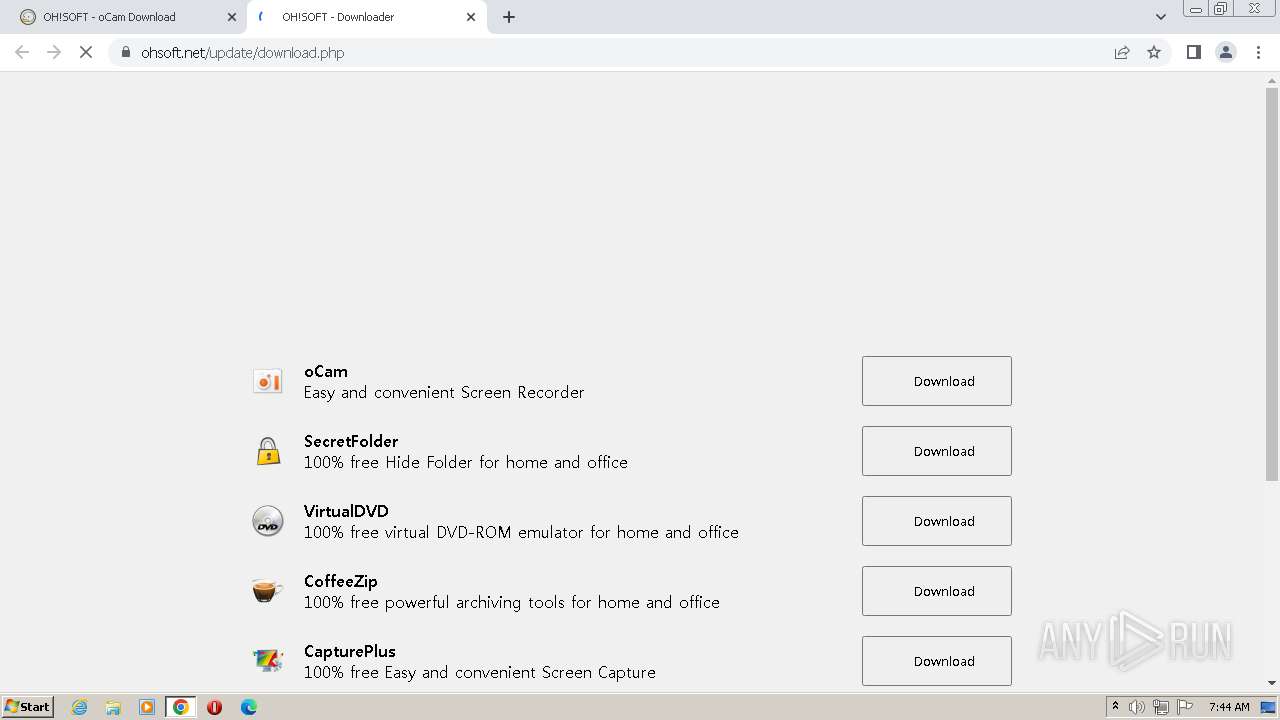Click the CapturePlus icon

(268, 661)
